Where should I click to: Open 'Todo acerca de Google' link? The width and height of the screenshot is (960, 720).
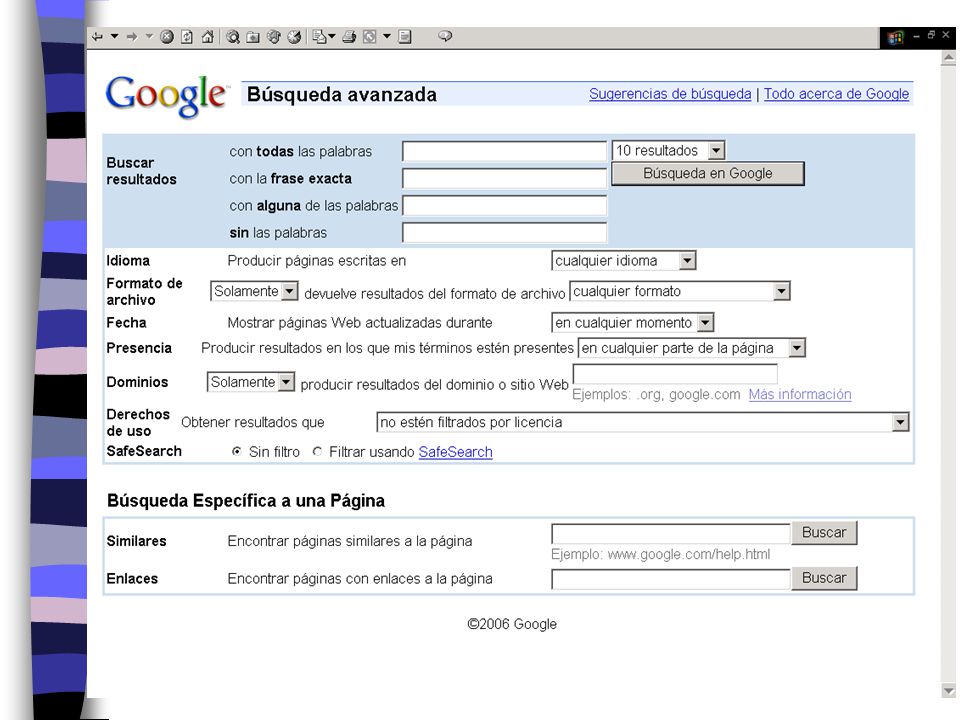pos(836,94)
